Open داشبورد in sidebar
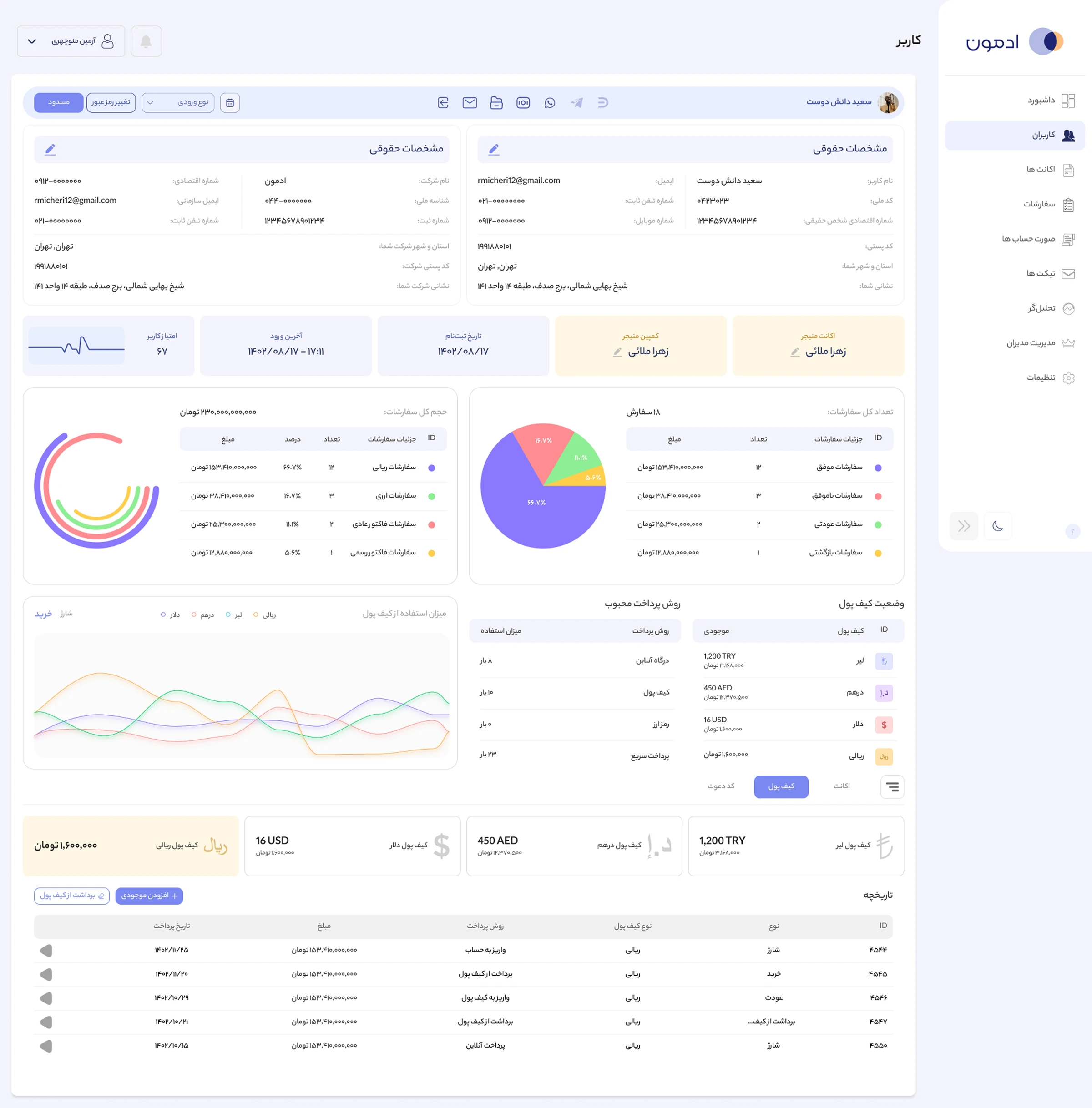1092x1108 pixels. 1015,101
